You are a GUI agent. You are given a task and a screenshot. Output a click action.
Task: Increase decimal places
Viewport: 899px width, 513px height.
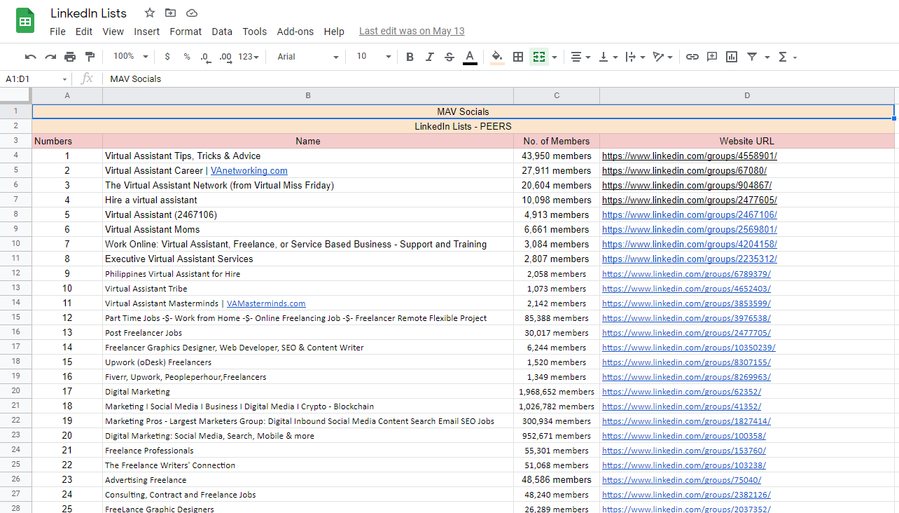(225, 57)
